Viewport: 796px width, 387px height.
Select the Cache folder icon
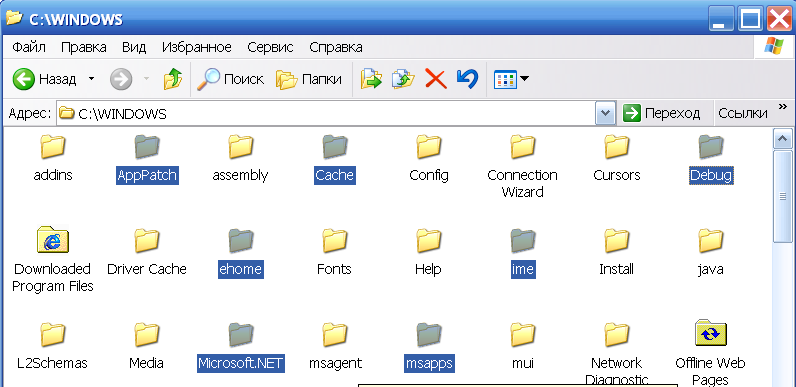coord(335,146)
